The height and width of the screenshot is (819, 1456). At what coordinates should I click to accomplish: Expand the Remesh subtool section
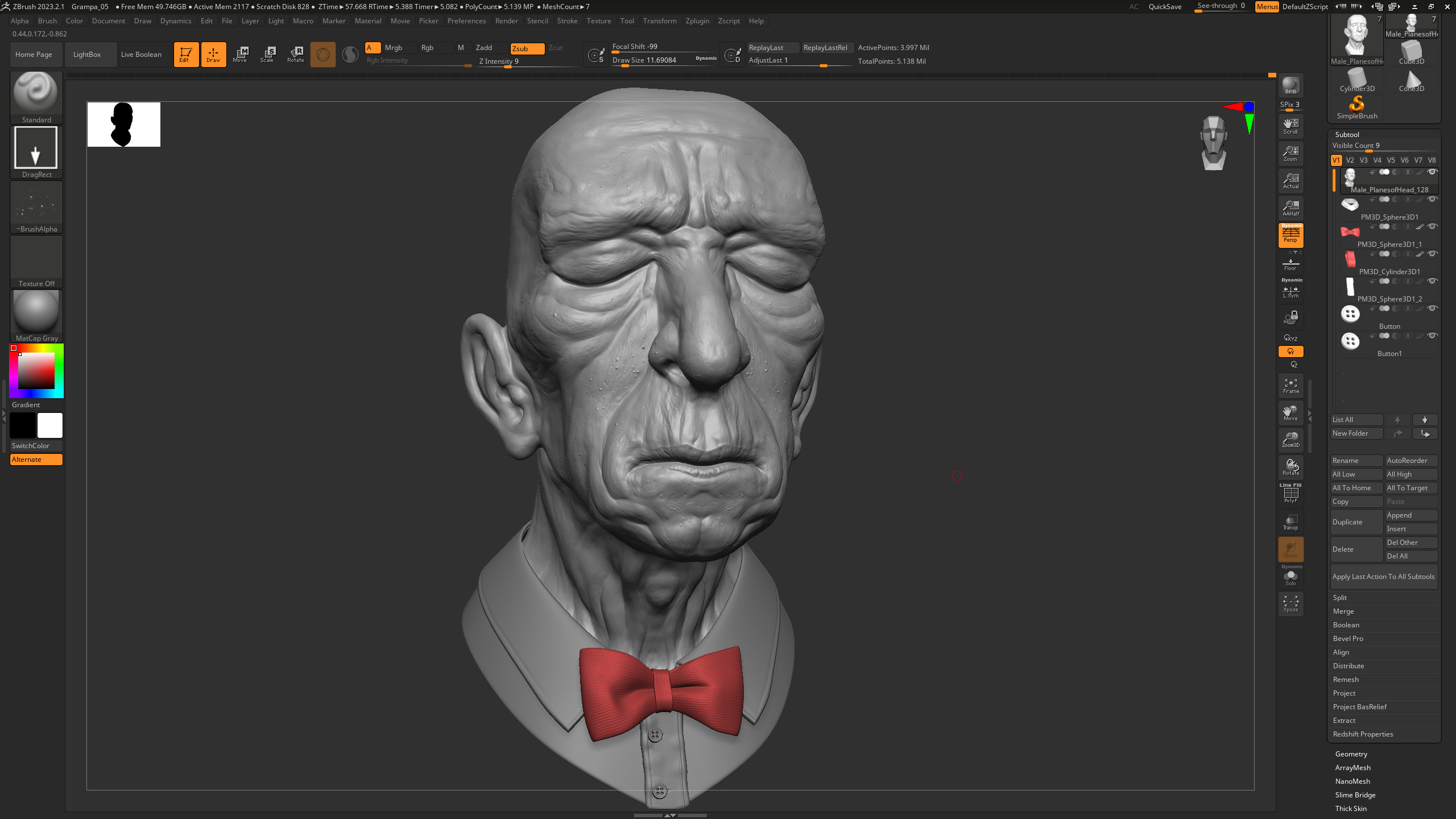[1345, 679]
